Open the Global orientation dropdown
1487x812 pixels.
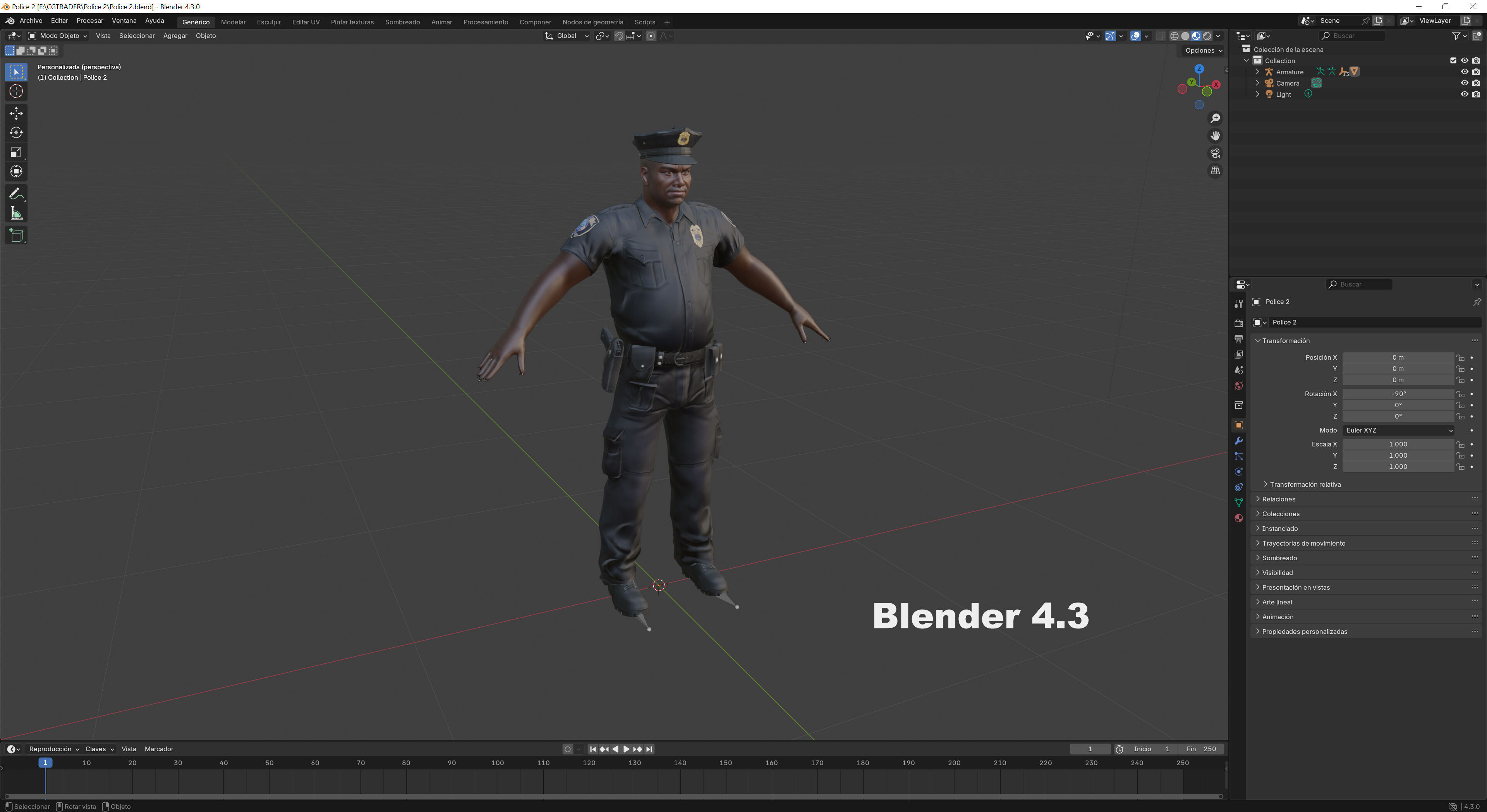point(566,36)
